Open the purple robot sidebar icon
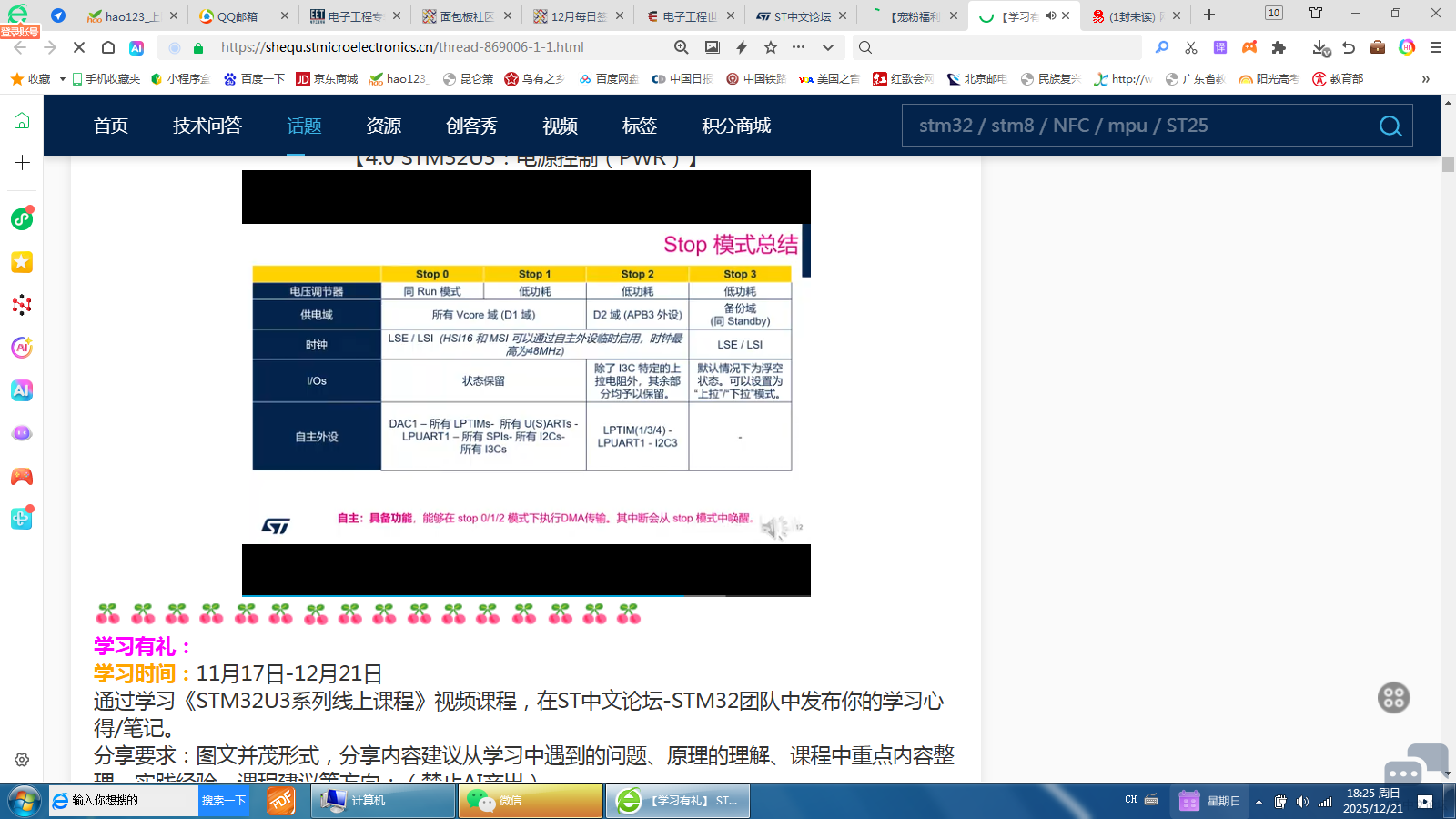 click(22, 433)
